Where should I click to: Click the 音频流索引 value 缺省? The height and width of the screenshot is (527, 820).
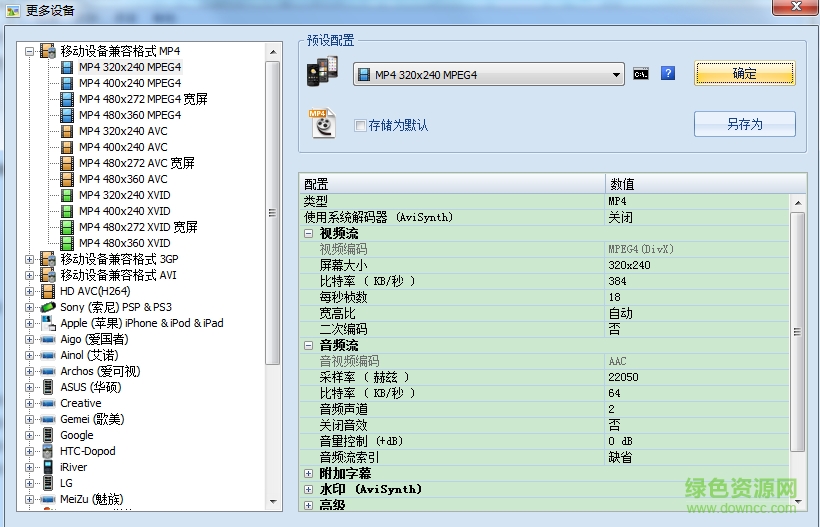(620, 457)
